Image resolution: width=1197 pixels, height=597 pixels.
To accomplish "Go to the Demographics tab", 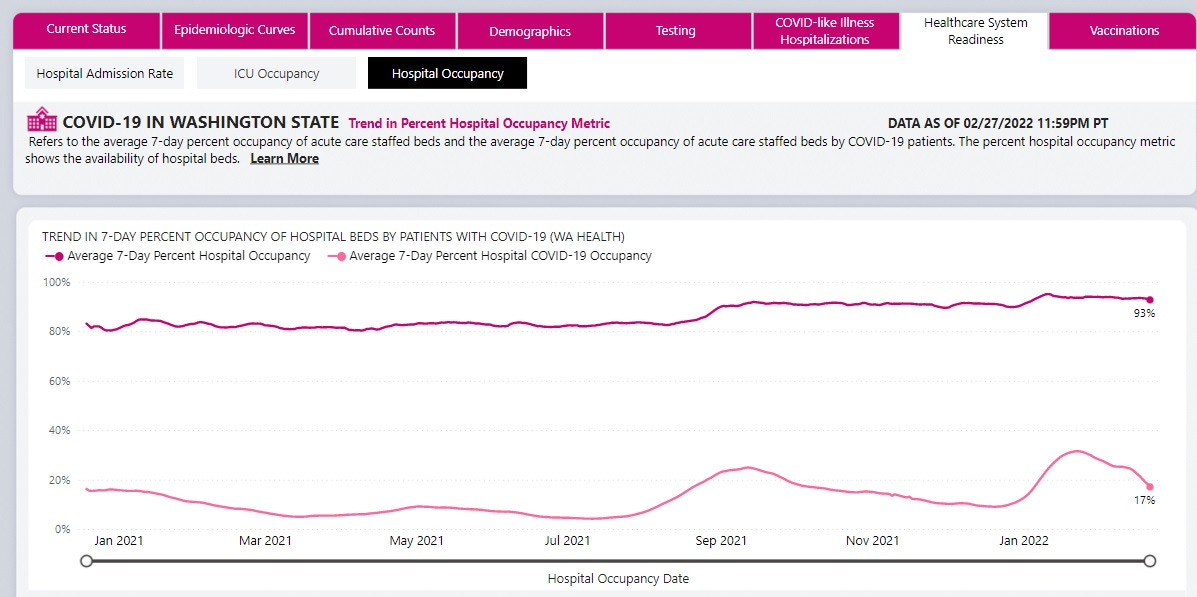I will tap(530, 31).
